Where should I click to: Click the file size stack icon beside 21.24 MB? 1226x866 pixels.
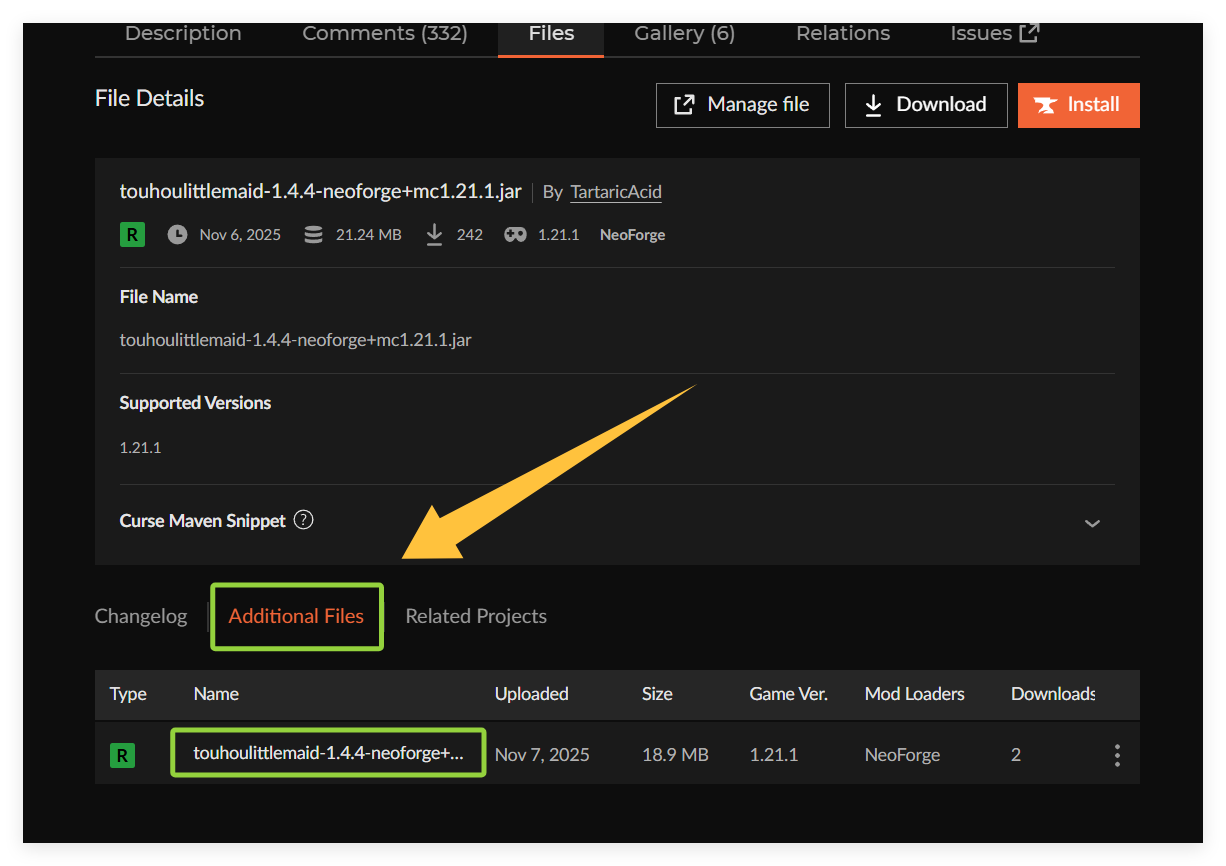click(313, 235)
